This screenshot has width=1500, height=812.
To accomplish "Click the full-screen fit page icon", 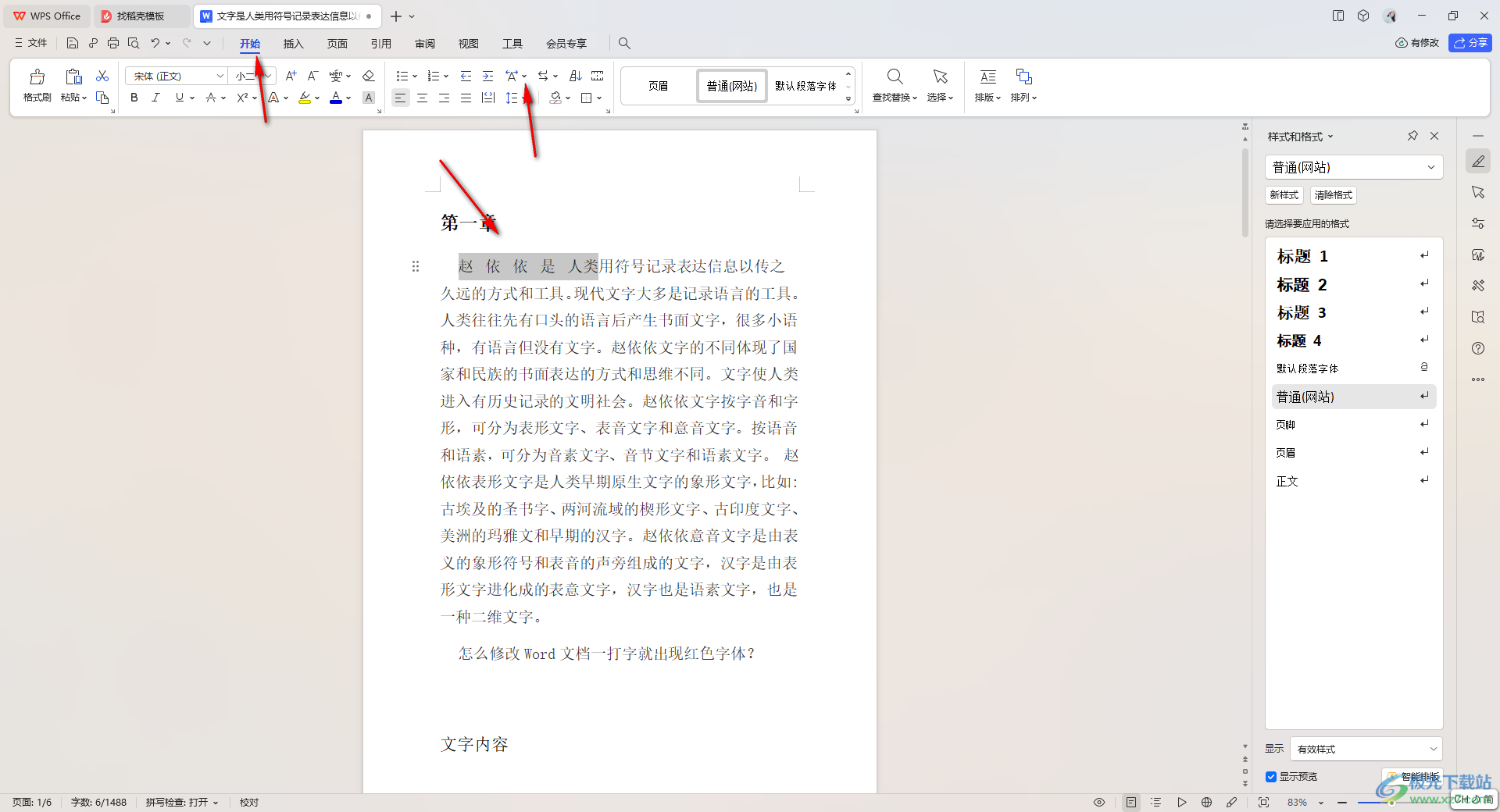I will [1263, 802].
